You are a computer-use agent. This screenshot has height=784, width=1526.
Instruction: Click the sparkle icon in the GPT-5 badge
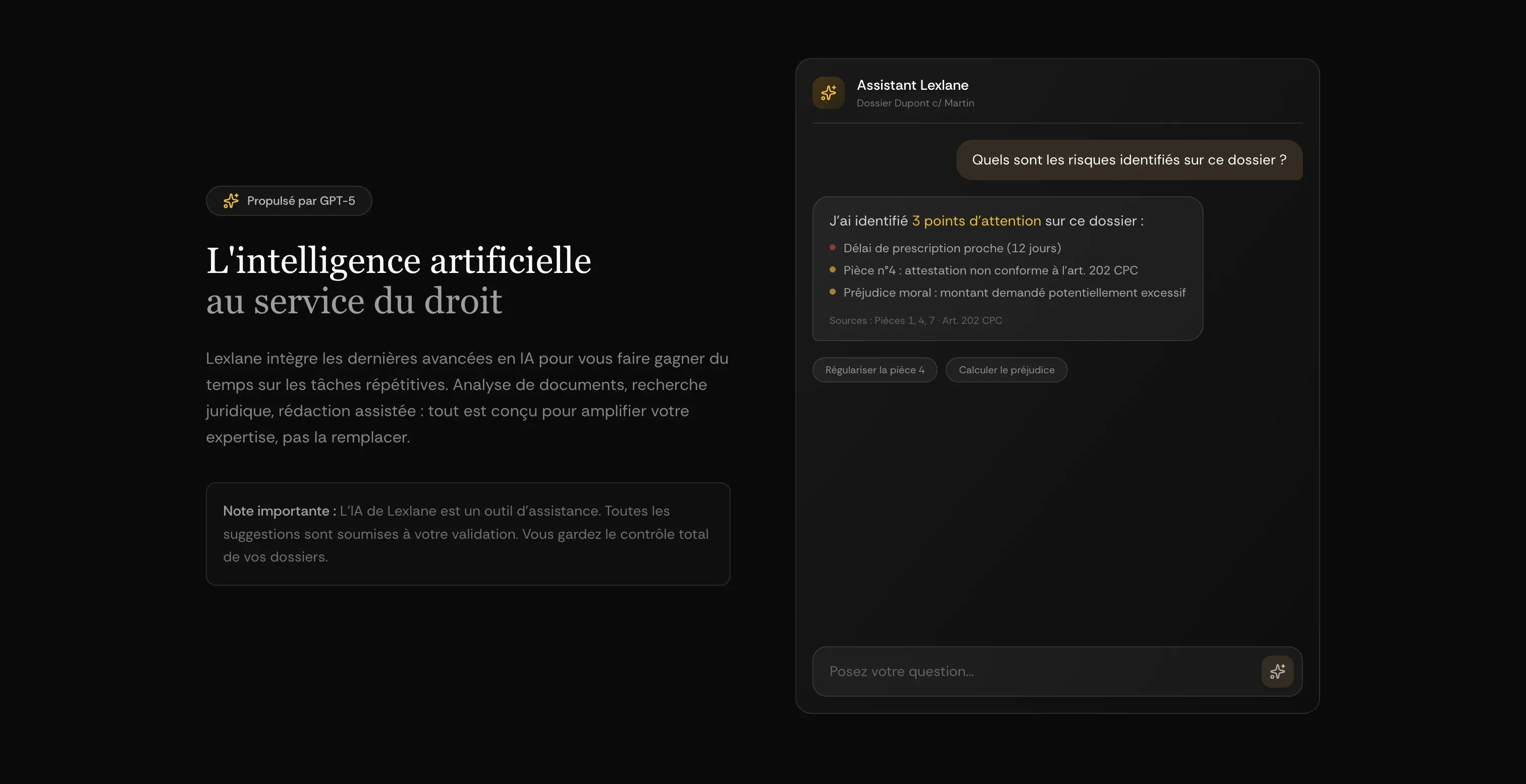point(231,201)
